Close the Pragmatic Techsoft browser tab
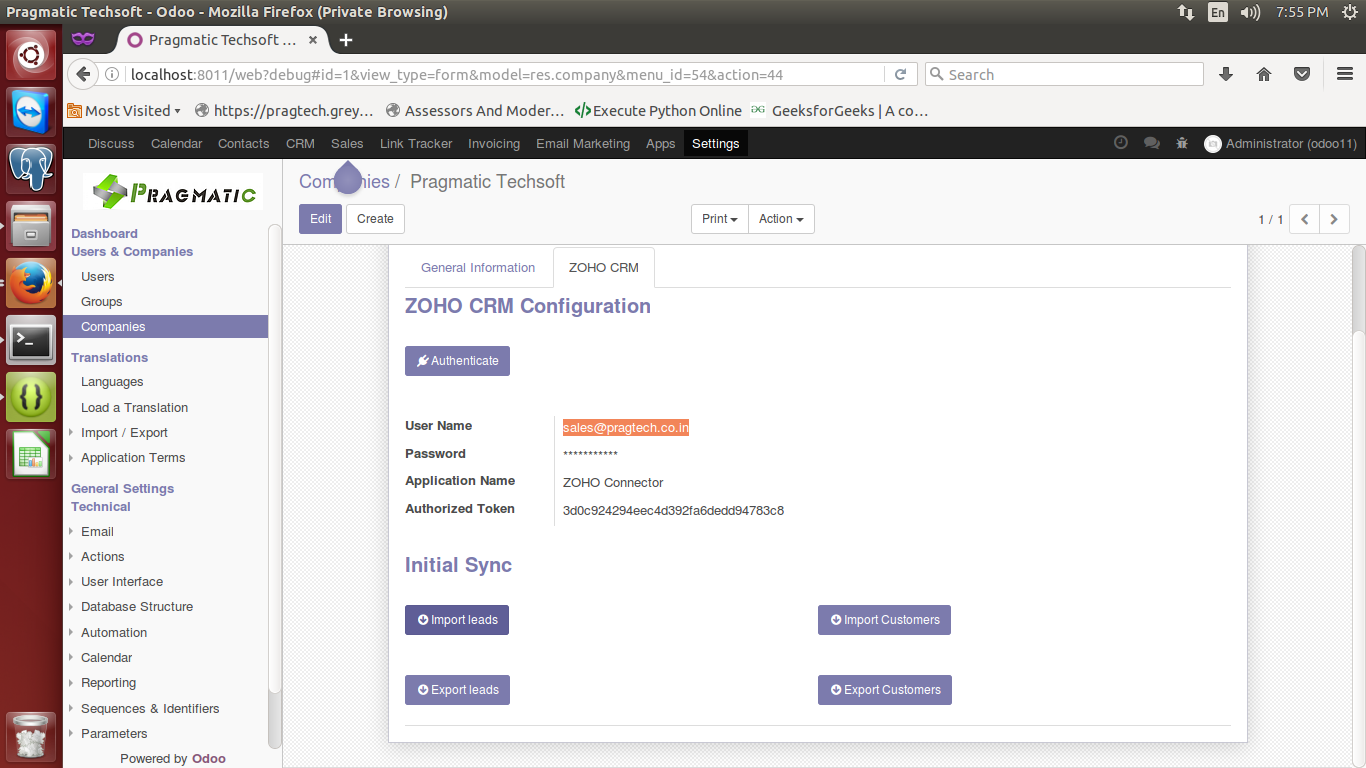The height and width of the screenshot is (768, 1366). pyautogui.click(x=313, y=40)
